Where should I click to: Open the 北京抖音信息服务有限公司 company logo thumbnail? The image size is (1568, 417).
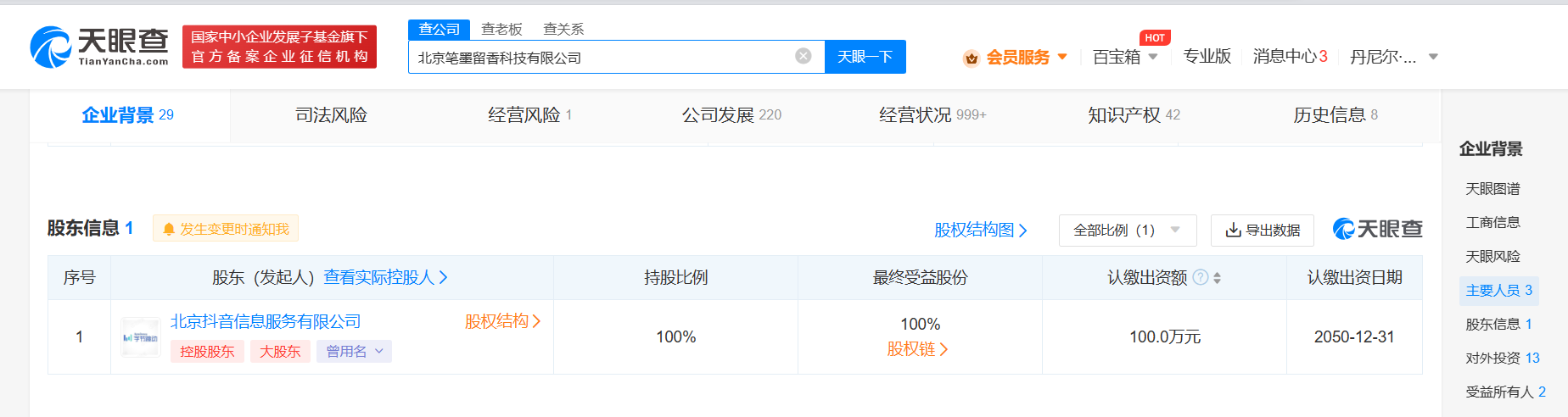coord(141,337)
